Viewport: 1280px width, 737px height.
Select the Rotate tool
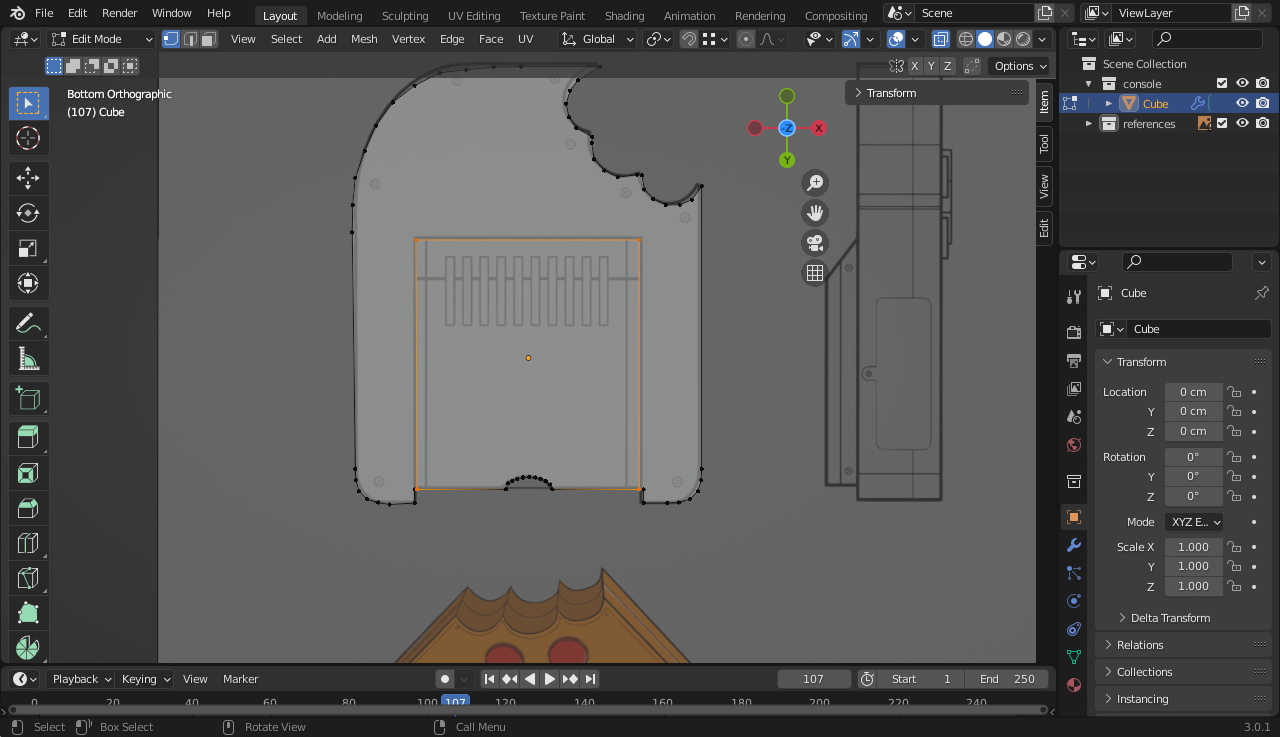28,213
